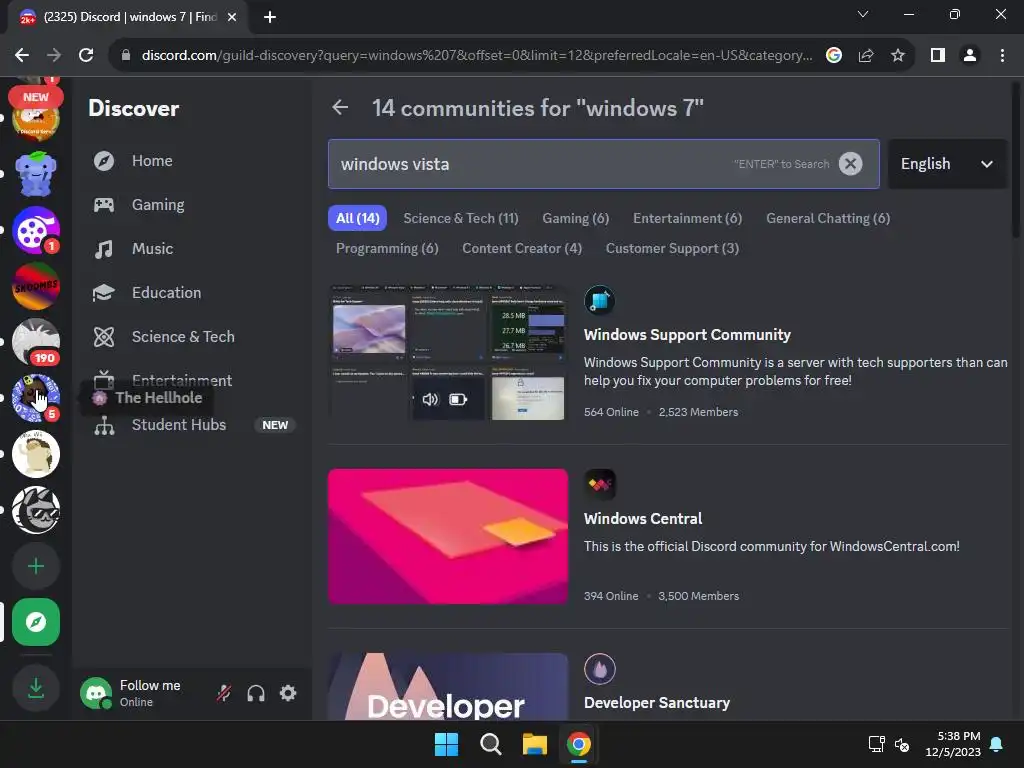This screenshot has height=768, width=1024.
Task: Open File Explorer from taskbar
Action: pyautogui.click(x=534, y=744)
